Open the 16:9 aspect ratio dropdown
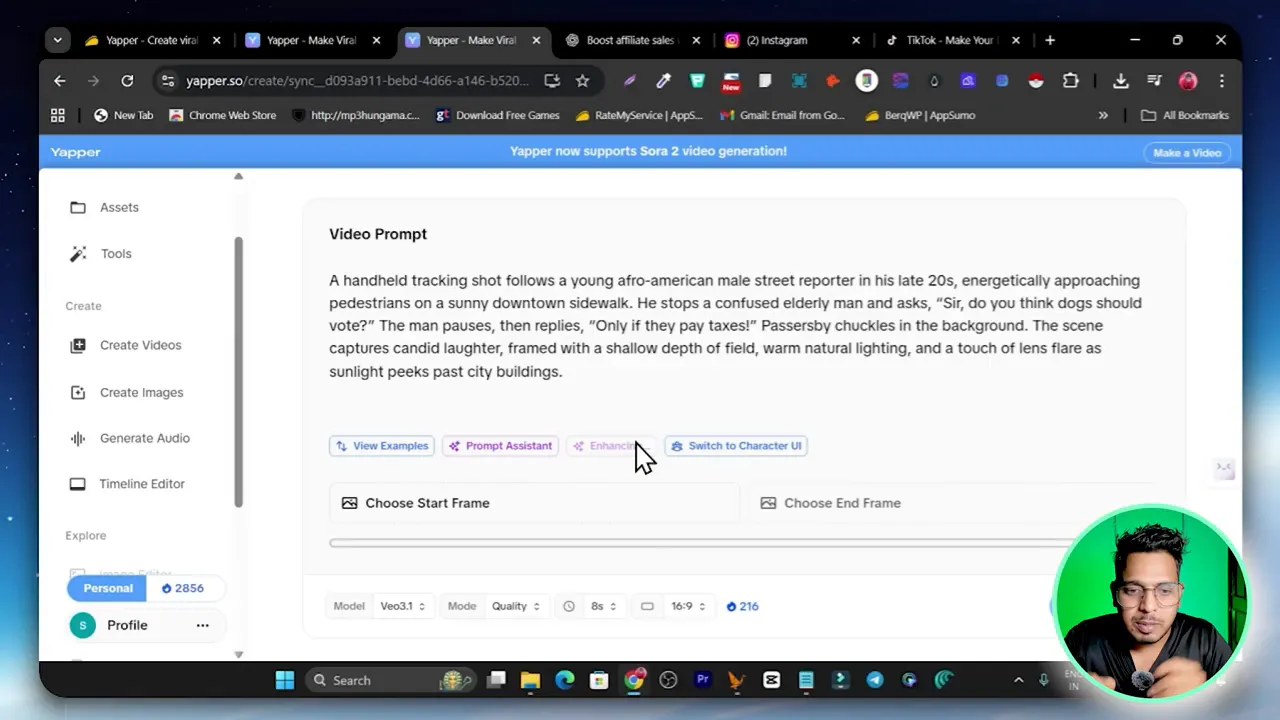This screenshot has height=720, width=1280. click(x=689, y=605)
